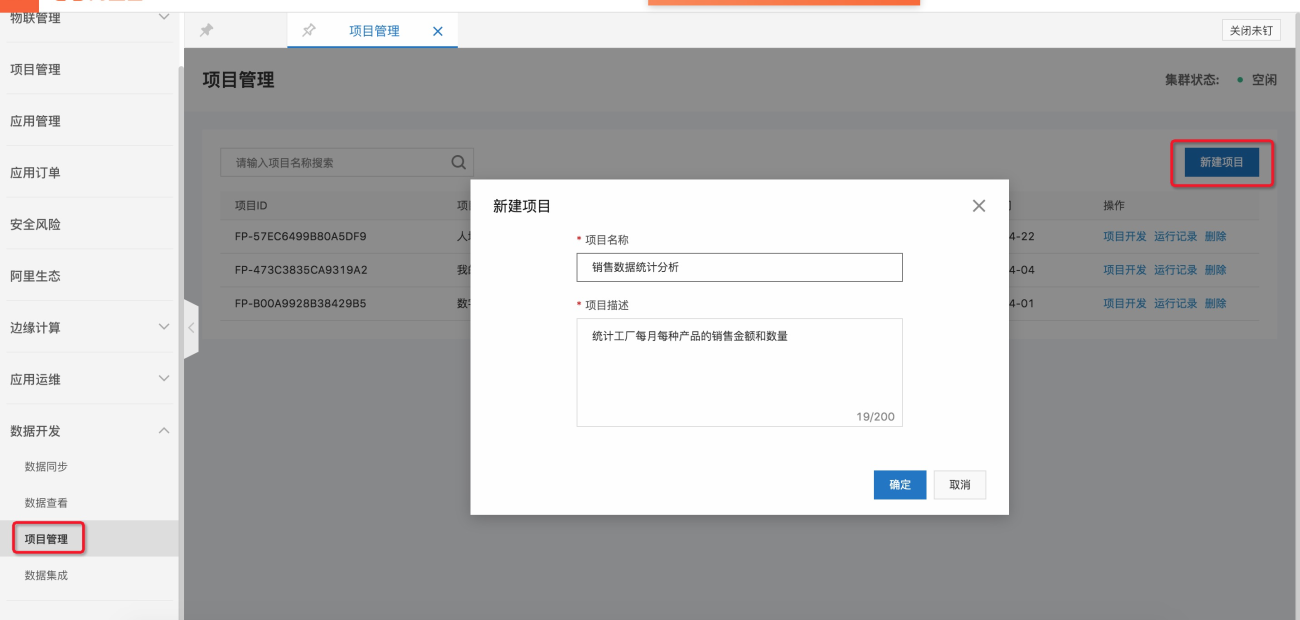Open 项目开发 for FP-B00A9928B38429B5
Image resolution: width=1300 pixels, height=620 pixels.
pyautogui.click(x=1125, y=303)
